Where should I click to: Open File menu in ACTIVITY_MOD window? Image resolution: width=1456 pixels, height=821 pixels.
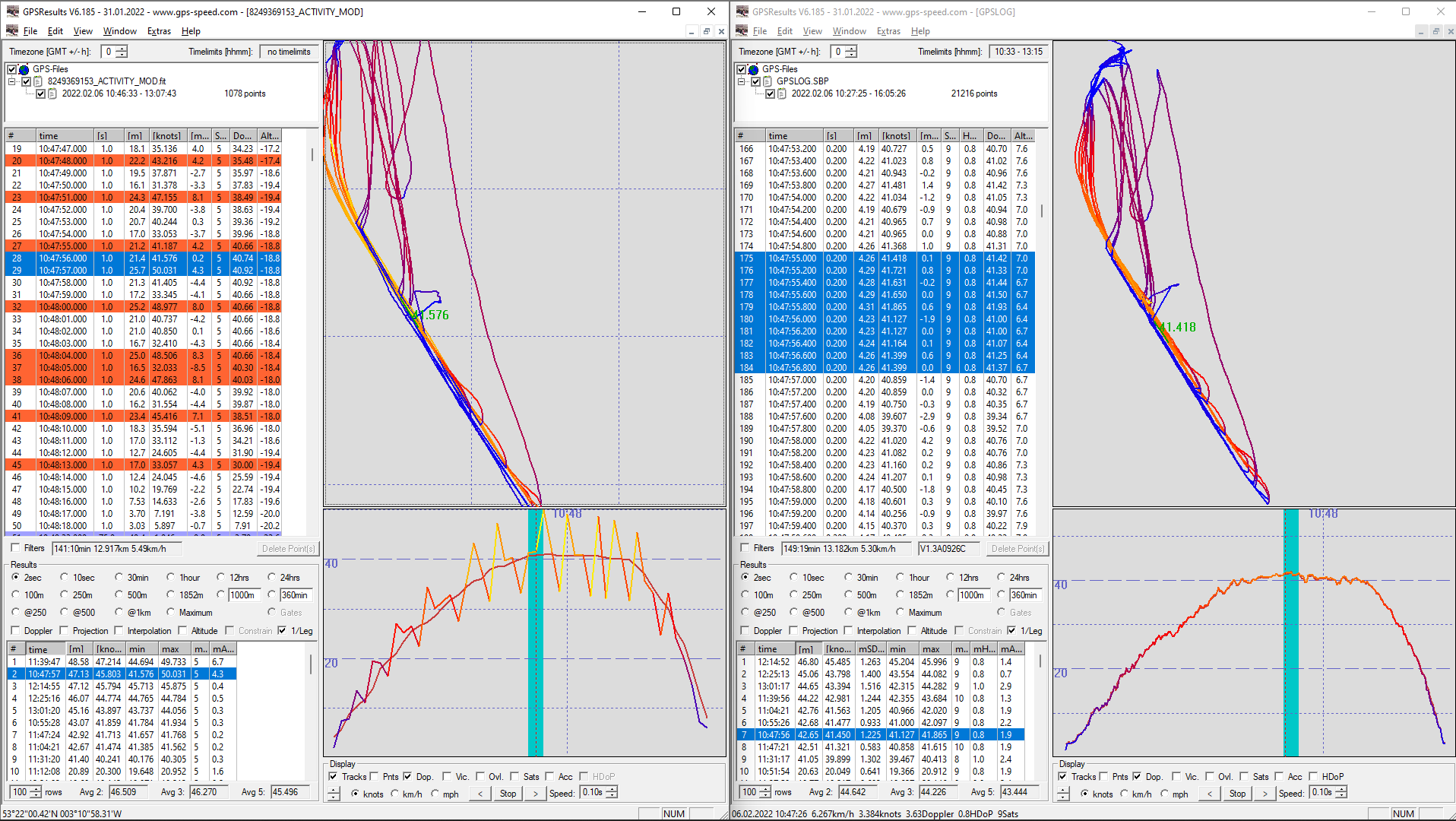click(30, 31)
